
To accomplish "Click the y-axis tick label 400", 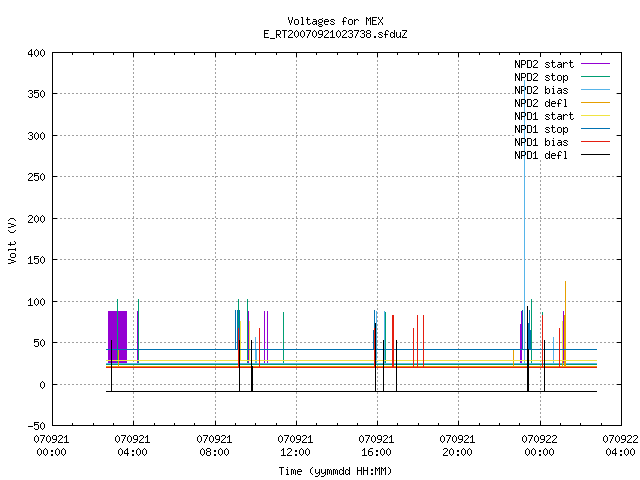I will pos(36,53).
